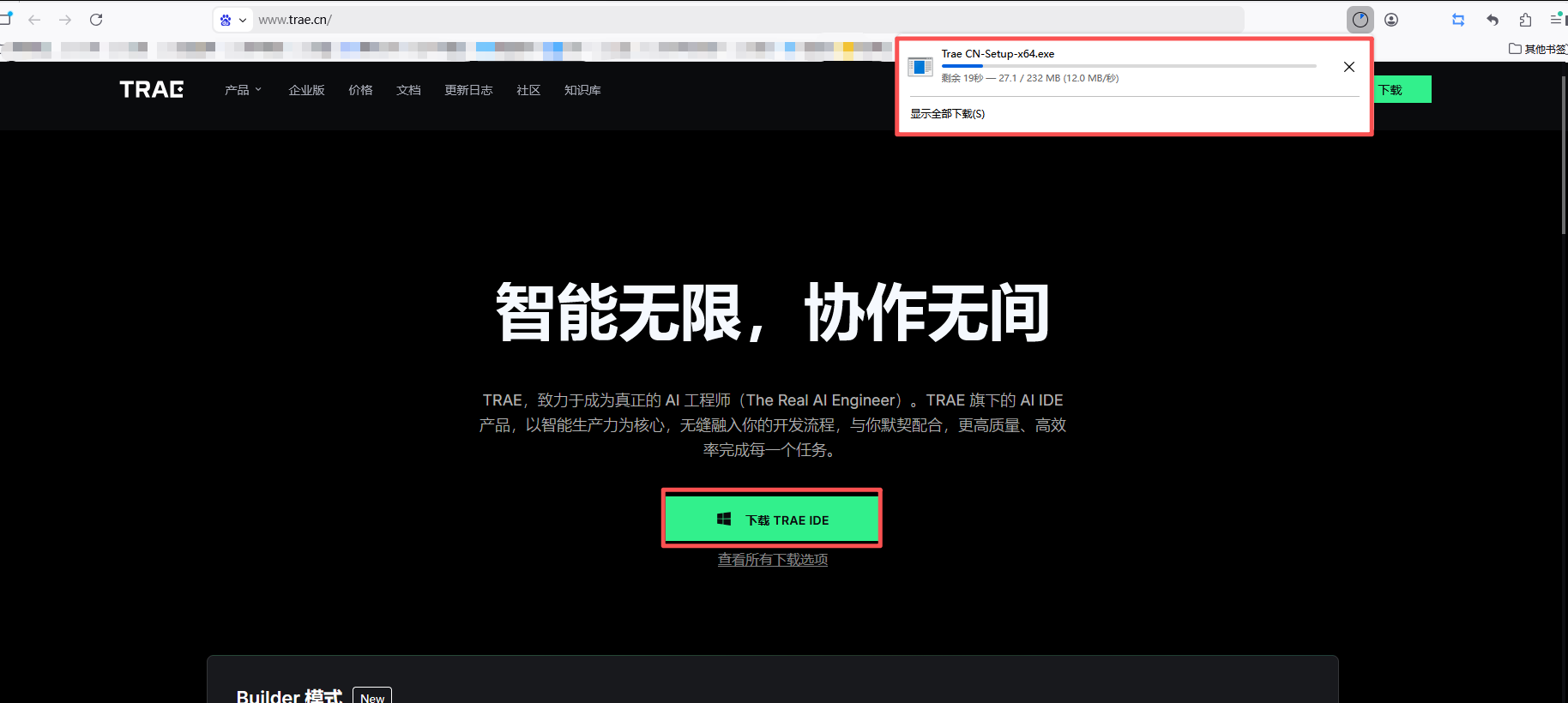Open the browser menu hamburger icon
The width and height of the screenshot is (1568, 703).
(1558, 19)
